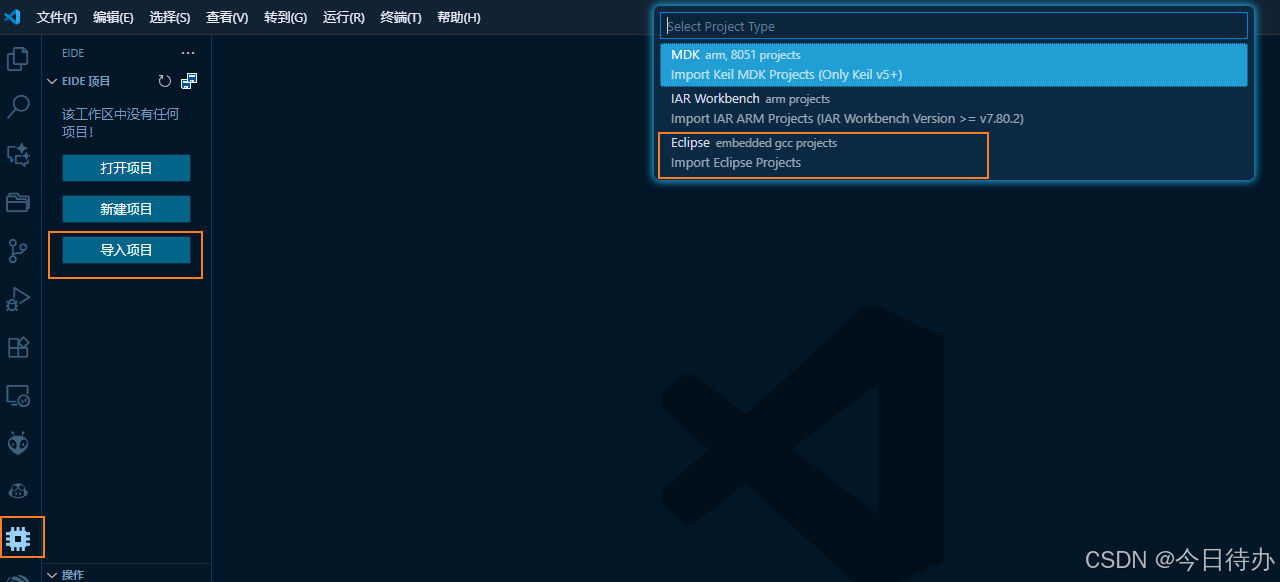This screenshot has height=582, width=1280.
Task: Open the 终端(T) menu
Action: pyautogui.click(x=401, y=17)
